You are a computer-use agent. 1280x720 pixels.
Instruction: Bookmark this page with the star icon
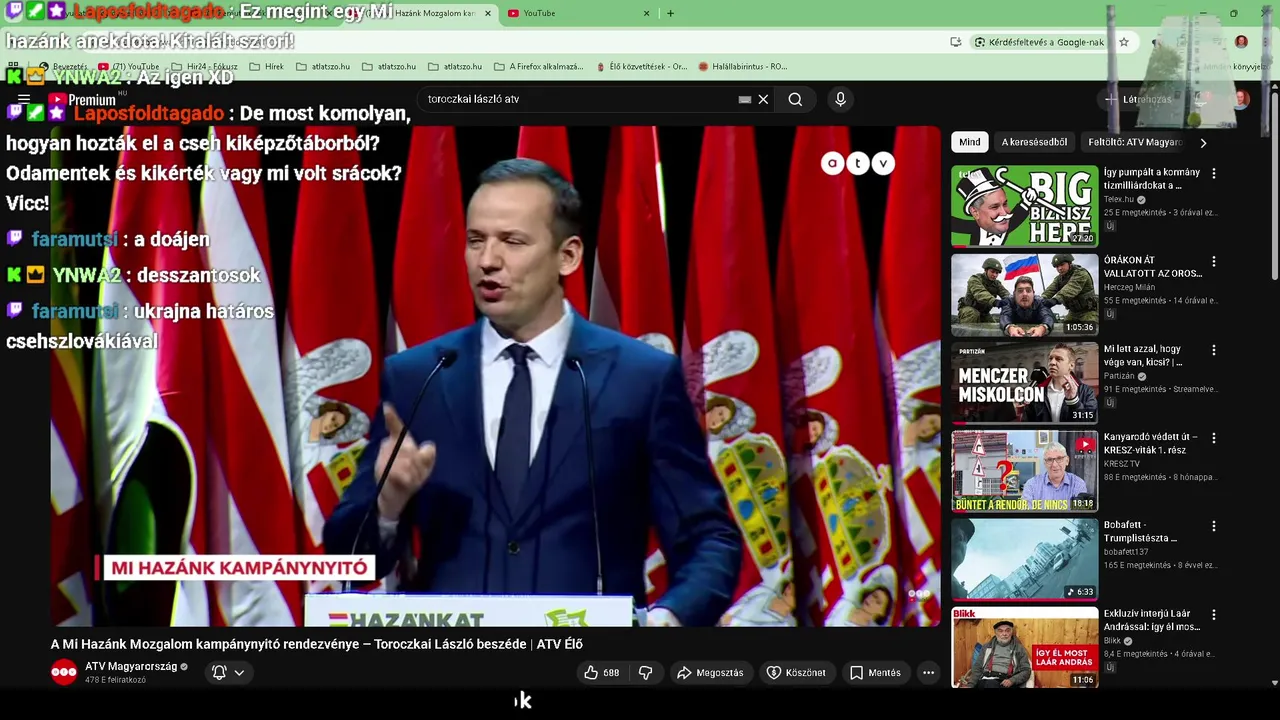(x=1124, y=42)
